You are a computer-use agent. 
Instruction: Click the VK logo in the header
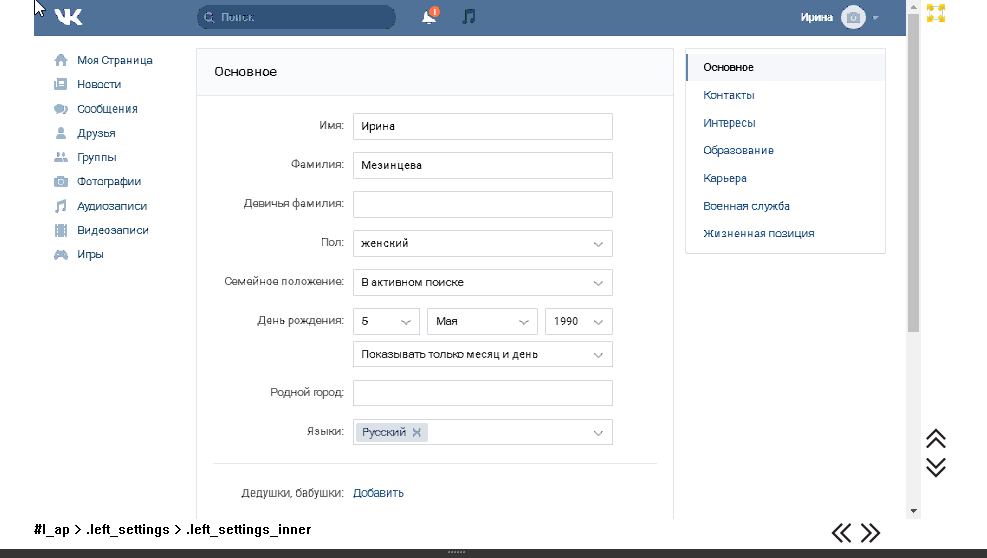[69, 17]
